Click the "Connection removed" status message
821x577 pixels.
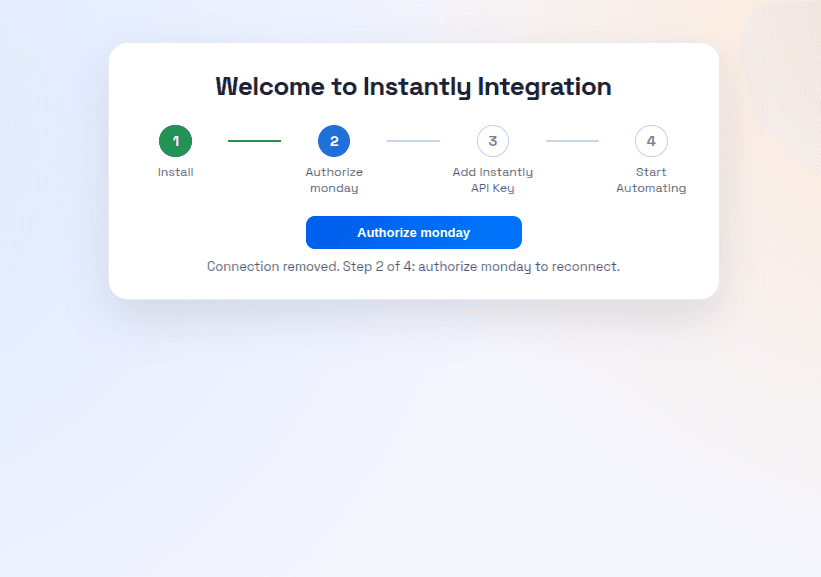[x=413, y=267]
